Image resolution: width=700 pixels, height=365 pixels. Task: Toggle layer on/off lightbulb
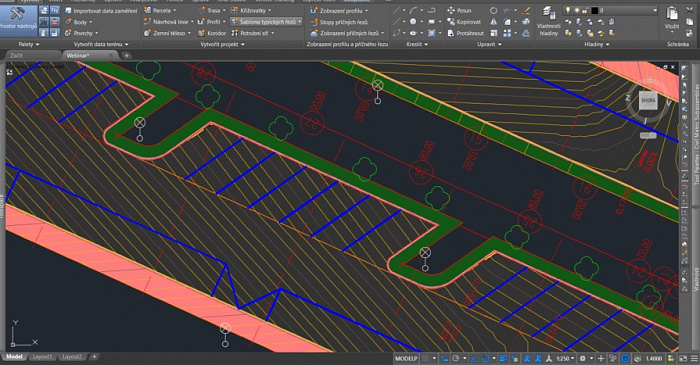coord(568,10)
